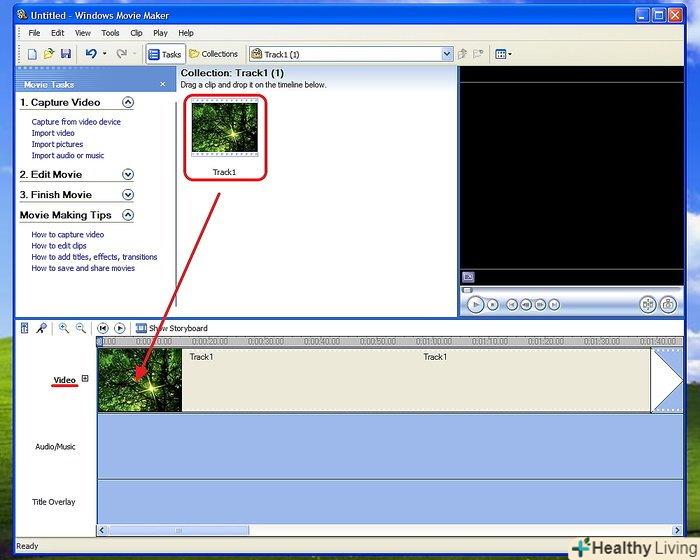Click the preview monitor seek bar
Viewport: 700px width, 560px height.
tap(570, 290)
